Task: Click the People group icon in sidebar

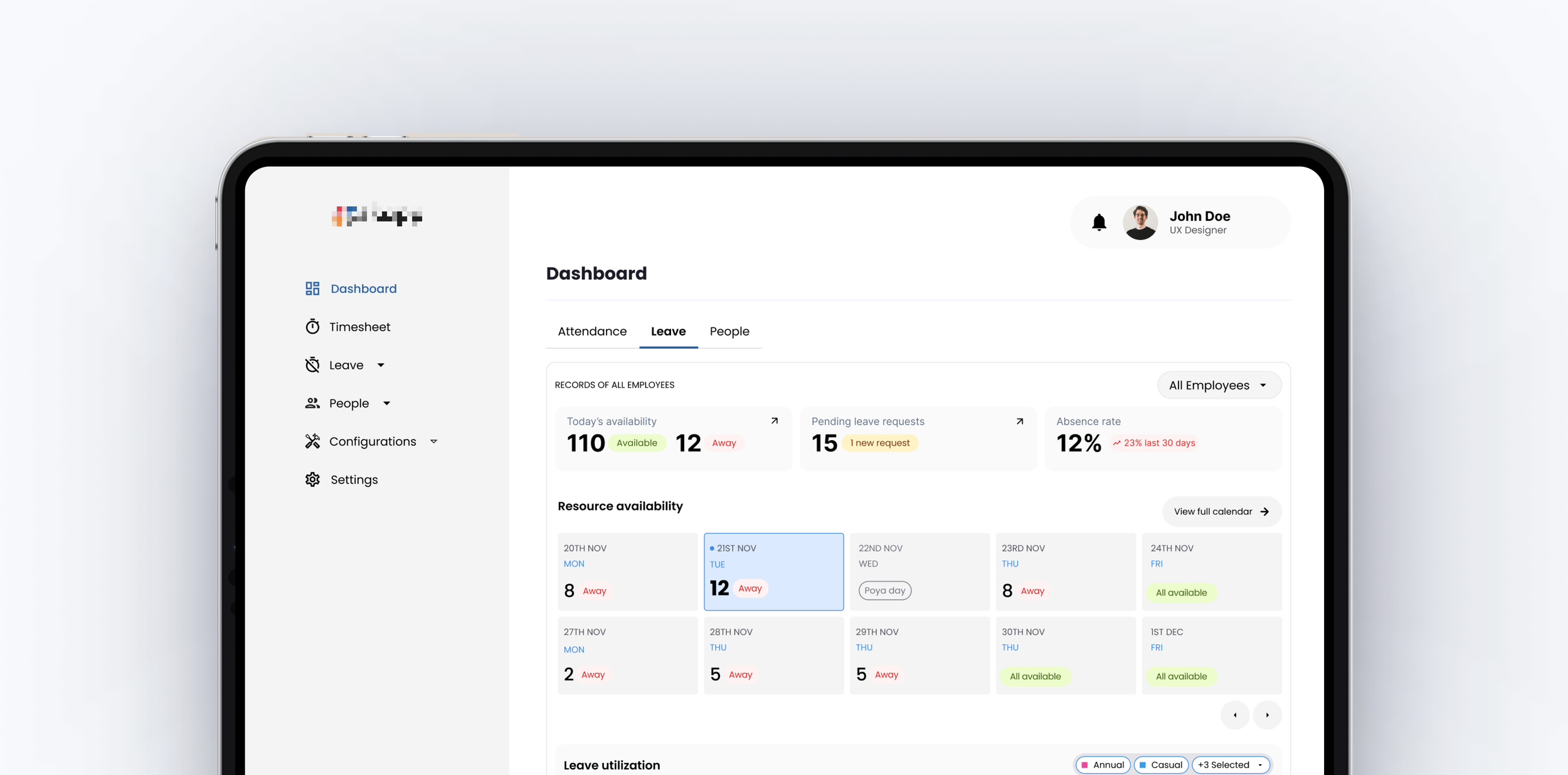Action: click(312, 403)
